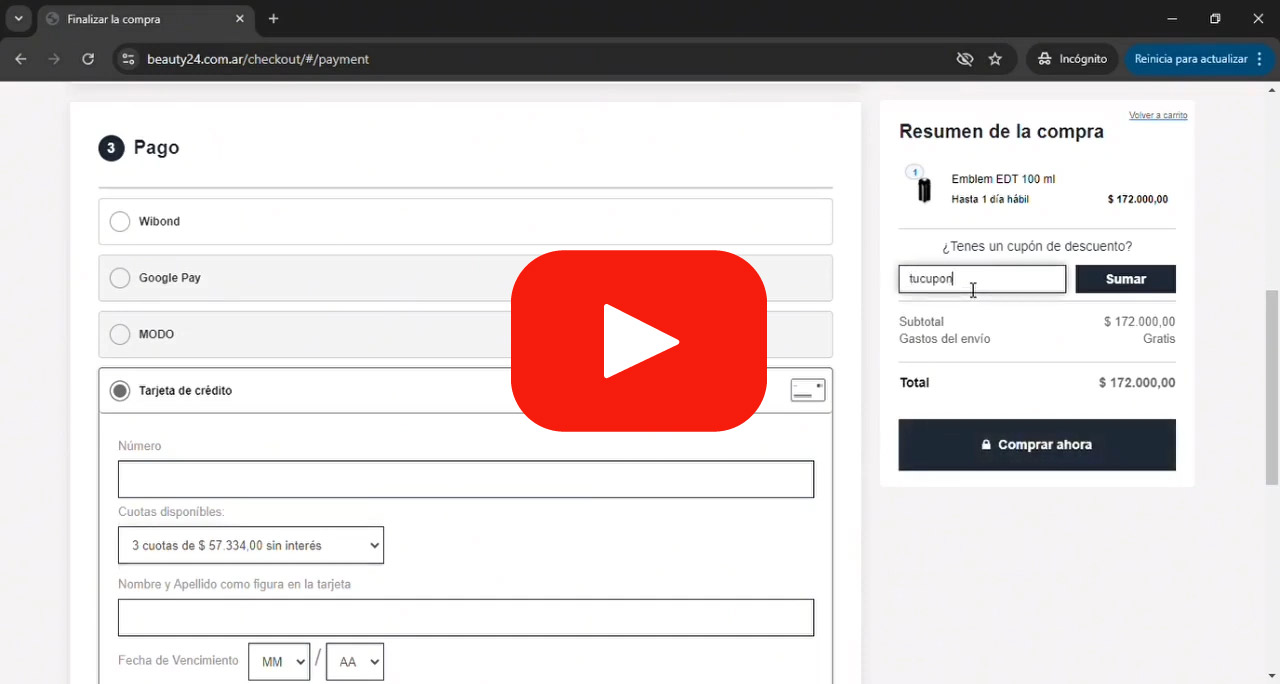
Task: Click the Total amount $ 172.000,00
Action: [x=1137, y=383]
